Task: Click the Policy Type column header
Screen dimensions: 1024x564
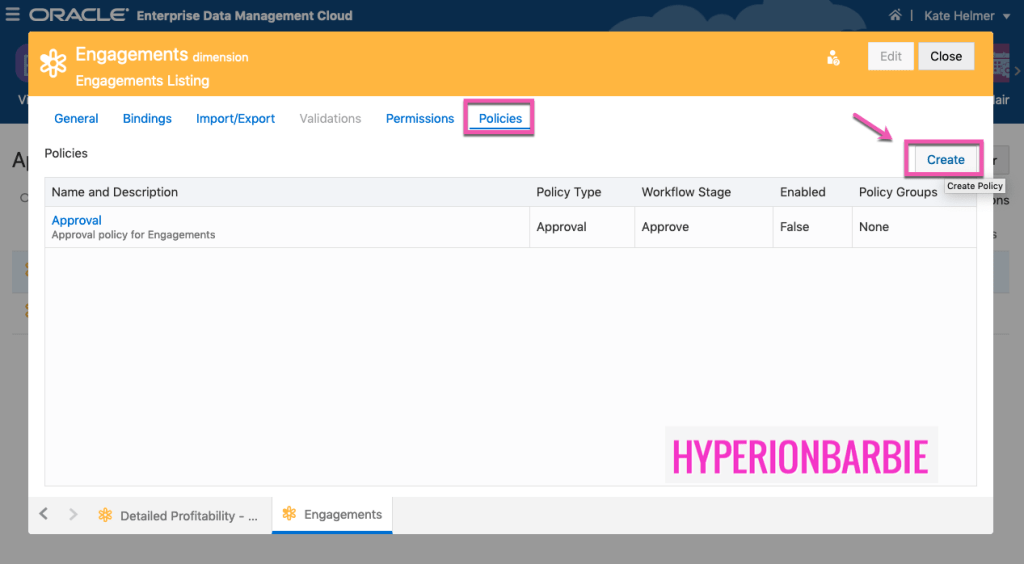Action: [568, 192]
